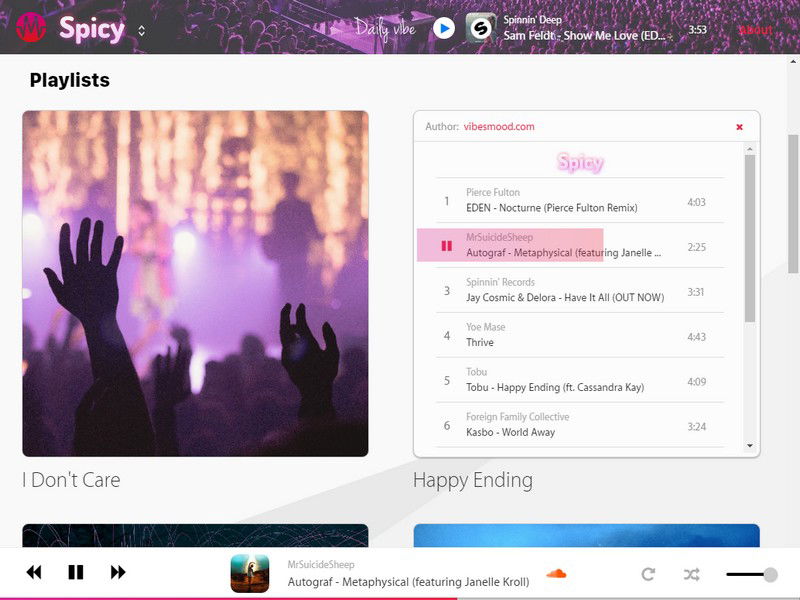Click the Spinnin' Deep track artwork
This screenshot has width=800, height=600.
click(x=481, y=28)
